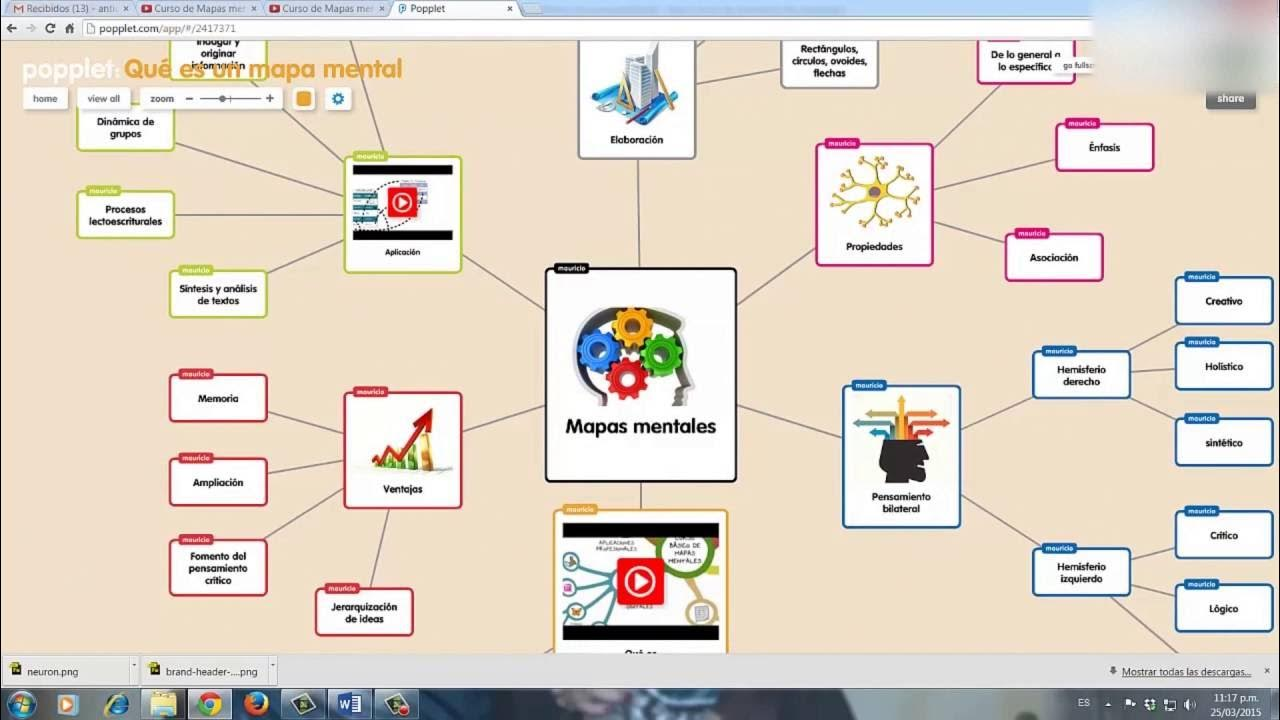Click the volume speaker tray icon
This screenshot has width=1280, height=720.
[1189, 704]
